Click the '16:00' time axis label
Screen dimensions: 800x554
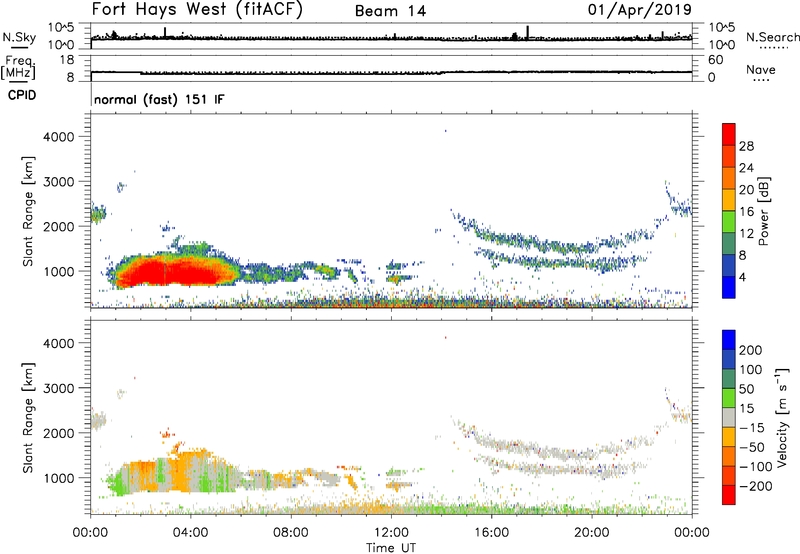(492, 533)
